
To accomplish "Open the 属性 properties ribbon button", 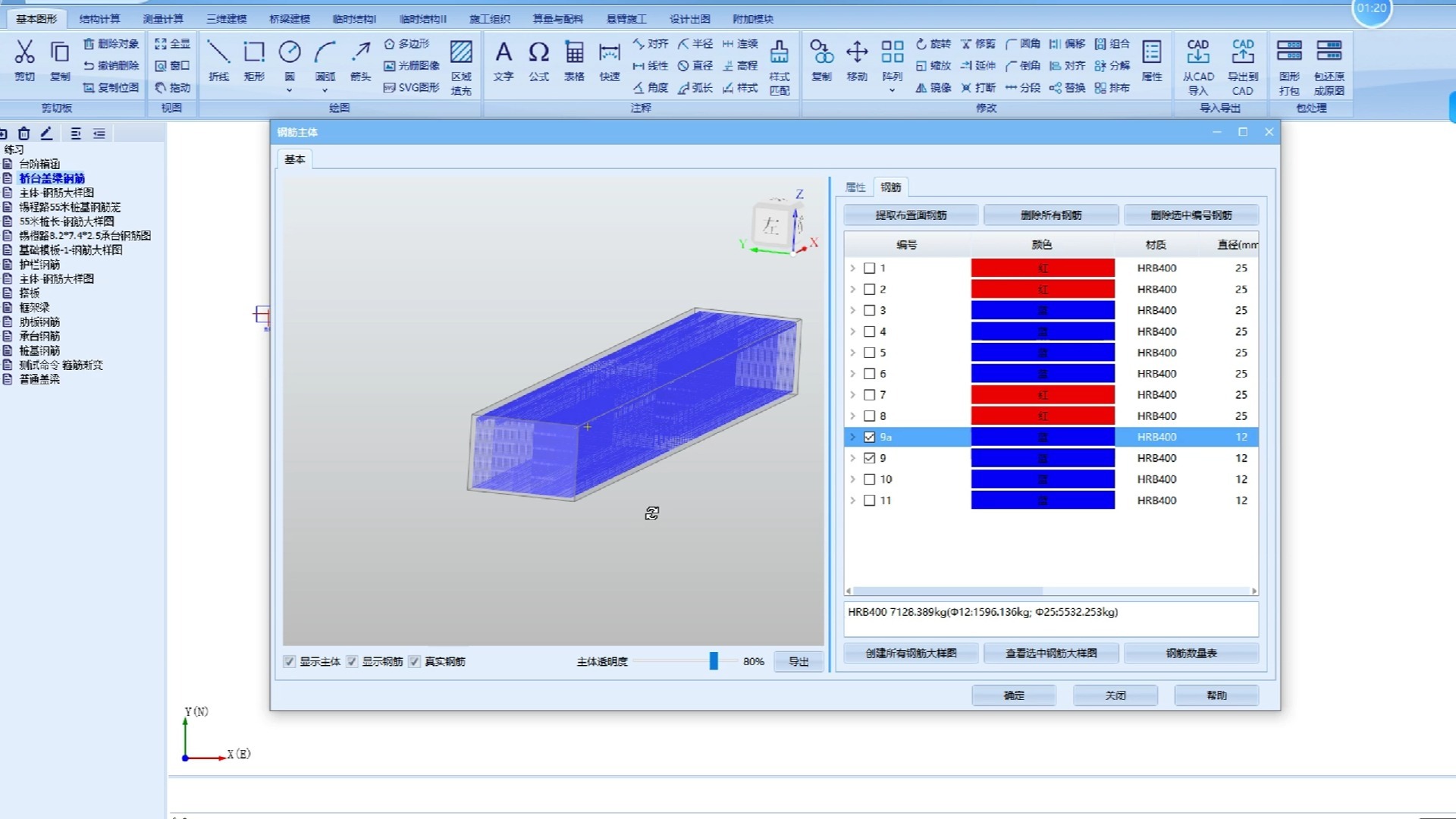I will [x=1152, y=60].
